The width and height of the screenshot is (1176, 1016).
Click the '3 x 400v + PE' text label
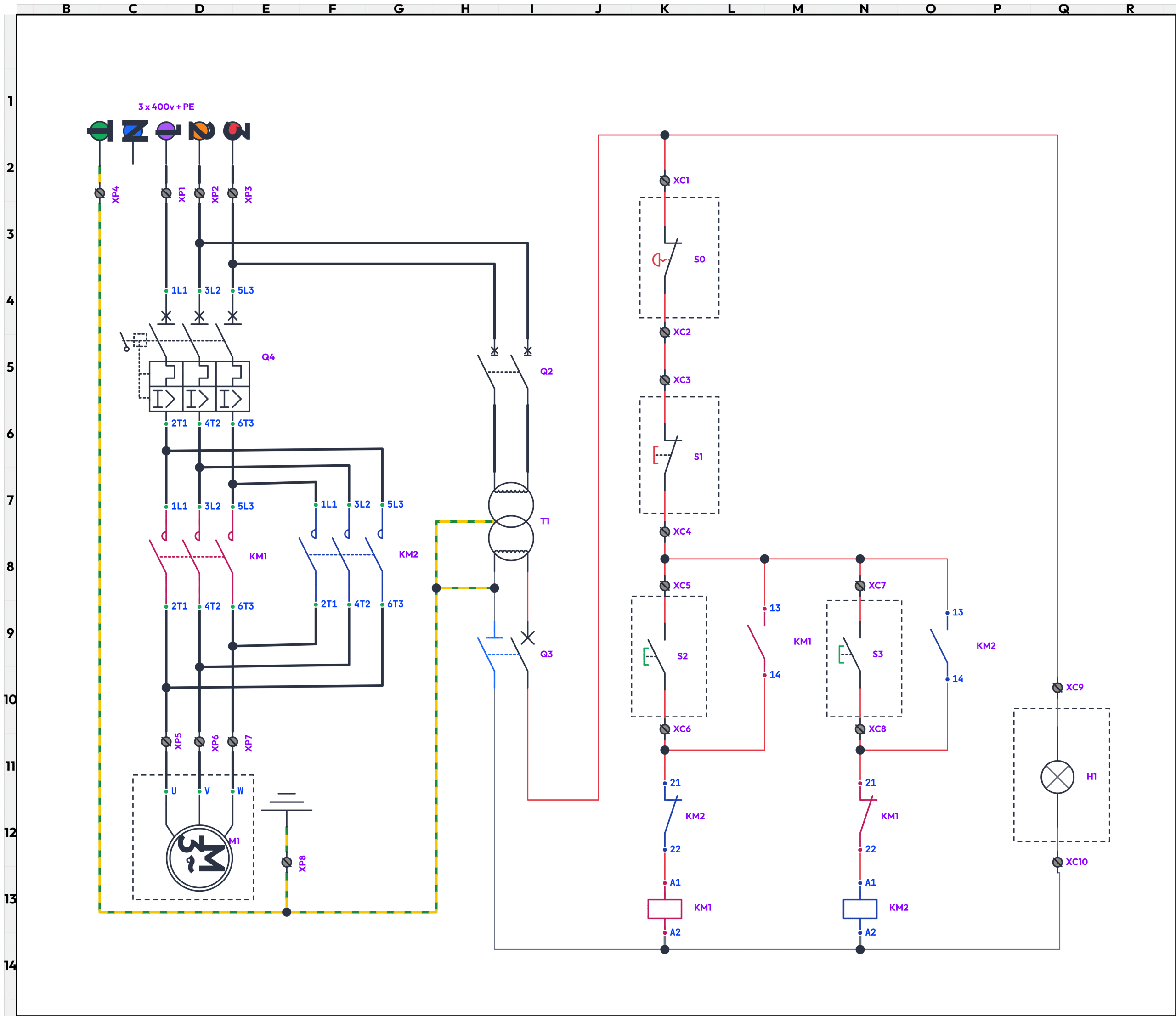point(166,107)
